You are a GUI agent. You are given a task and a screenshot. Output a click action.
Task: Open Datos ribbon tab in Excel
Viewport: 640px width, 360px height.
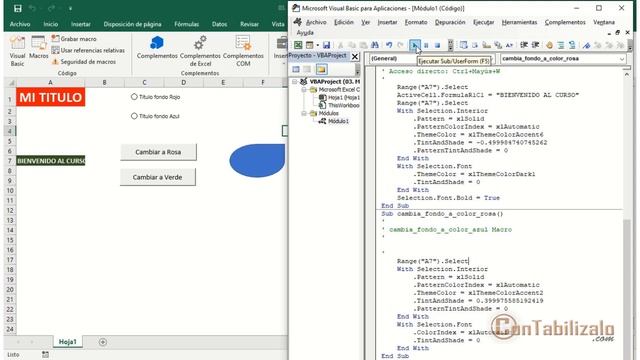[220, 24]
